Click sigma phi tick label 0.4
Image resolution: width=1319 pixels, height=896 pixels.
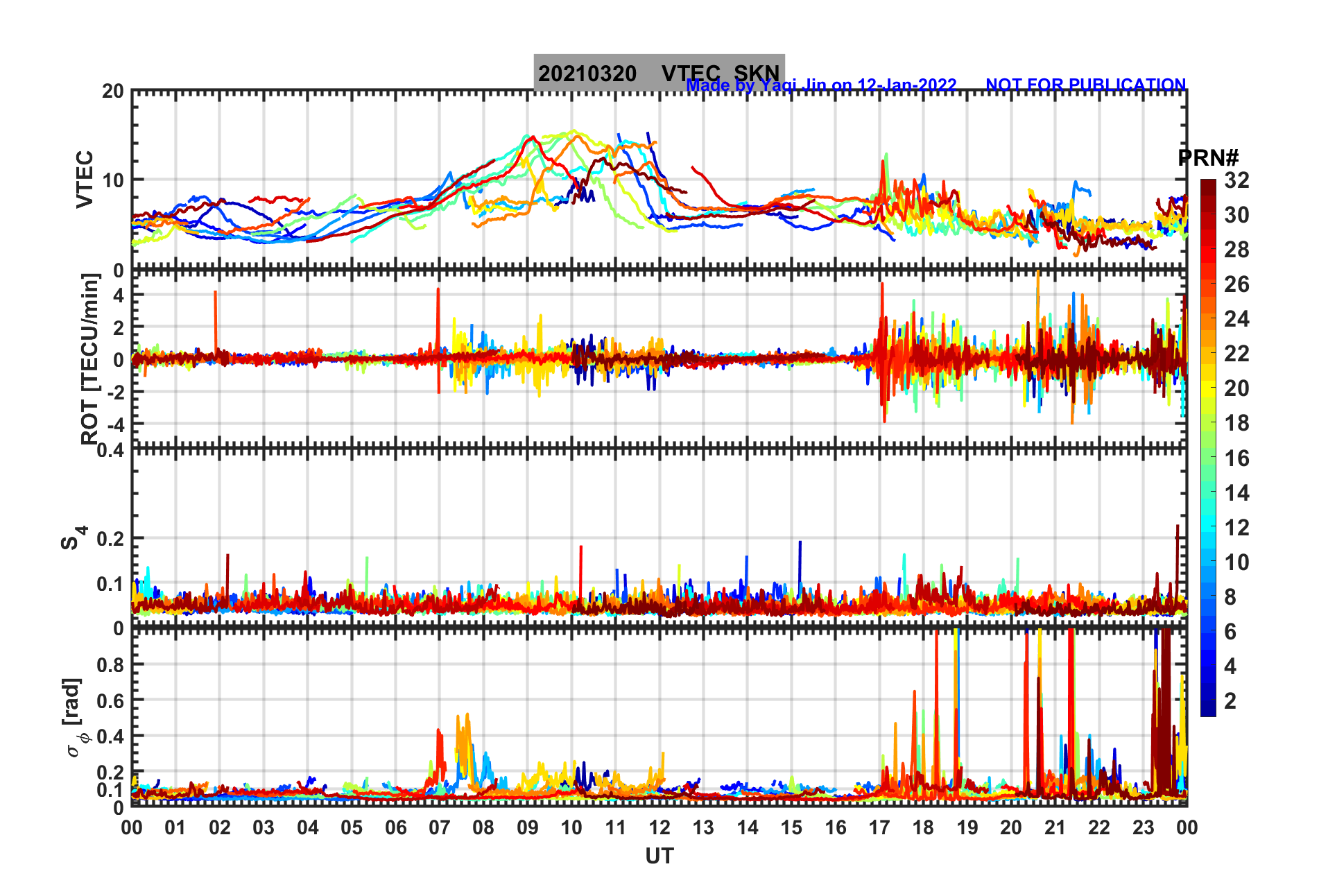[110, 736]
